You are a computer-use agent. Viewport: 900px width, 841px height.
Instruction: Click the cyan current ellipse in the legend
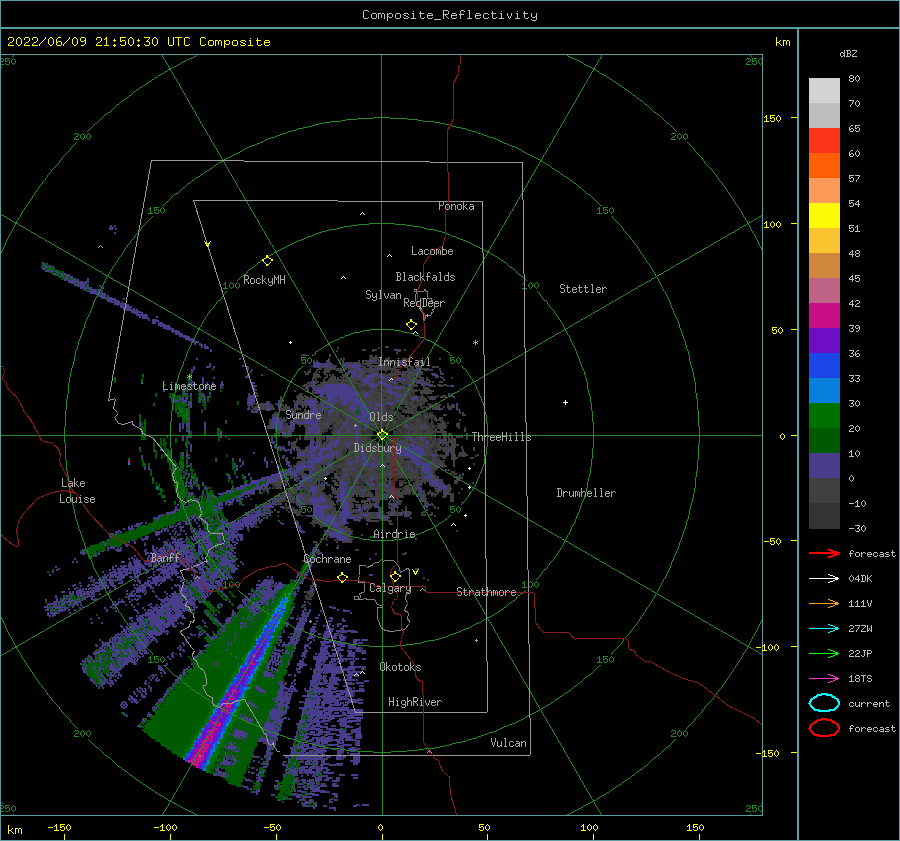[824, 703]
